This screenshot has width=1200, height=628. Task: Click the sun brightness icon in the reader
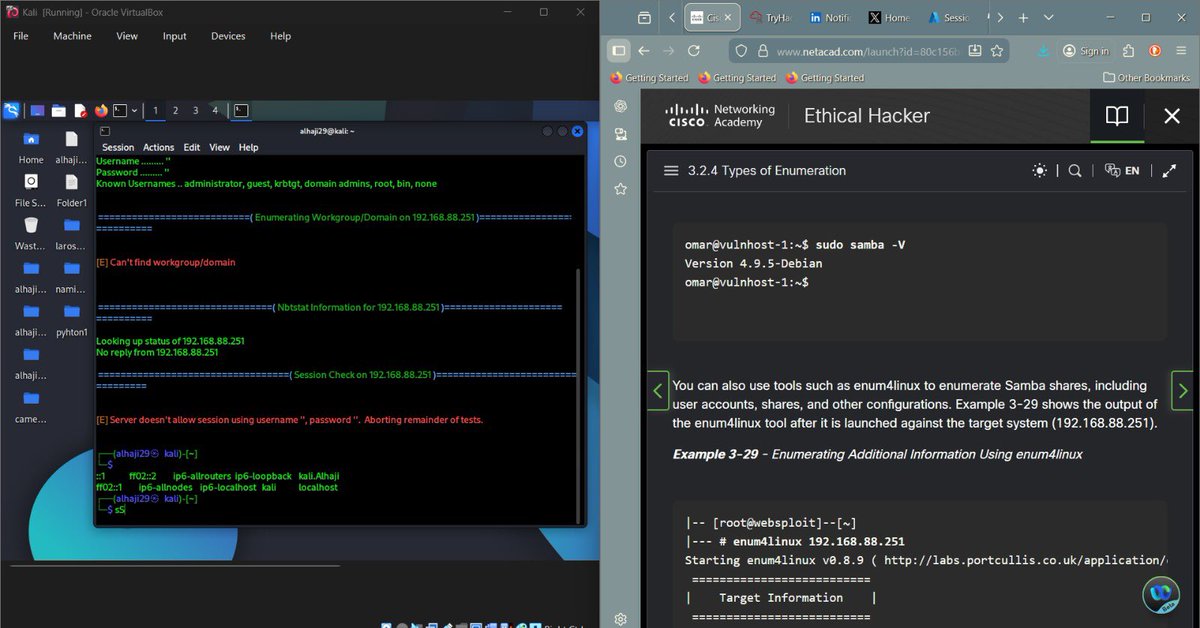coord(1040,170)
